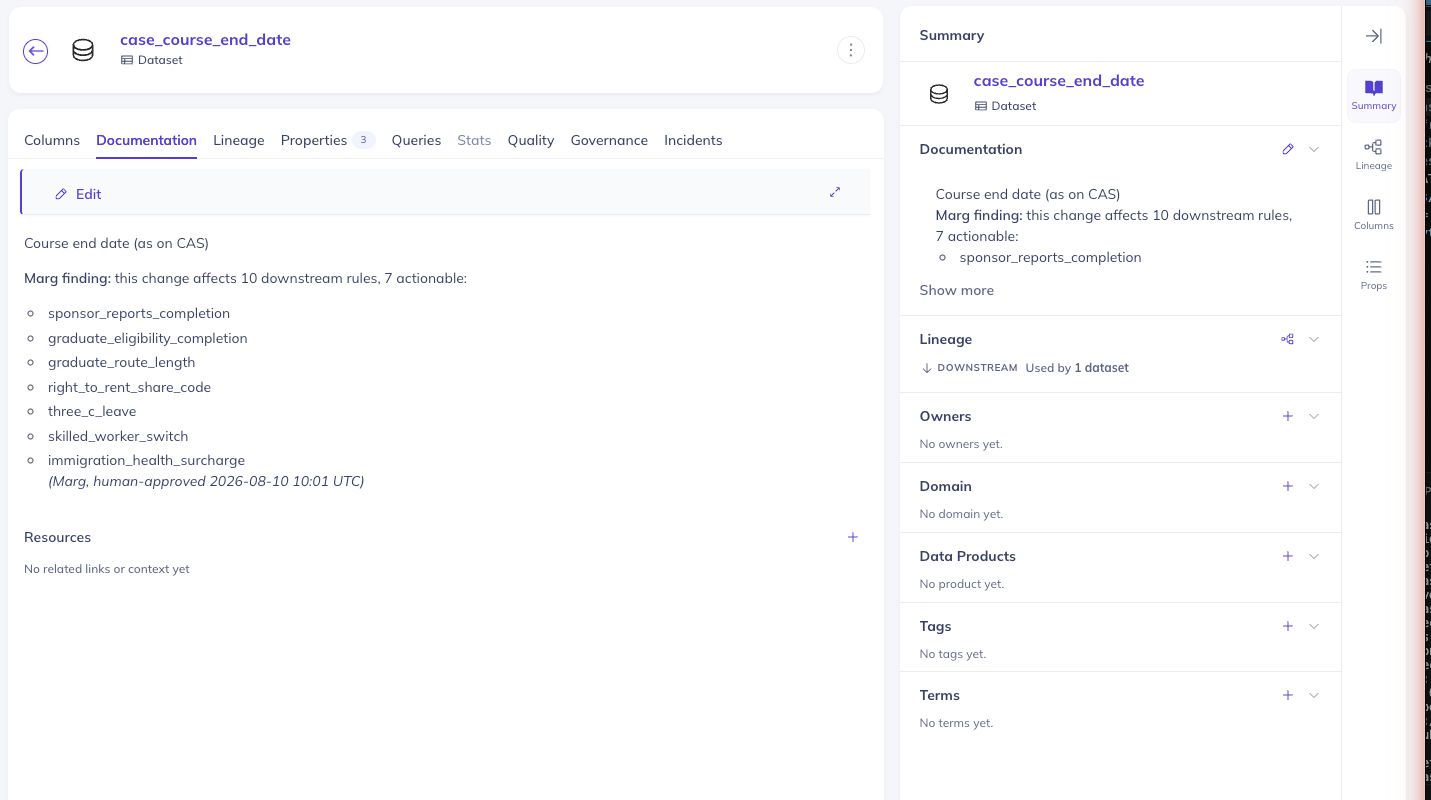Click the pencil Edit button in documentation
This screenshot has width=1431, height=800.
tap(78, 194)
